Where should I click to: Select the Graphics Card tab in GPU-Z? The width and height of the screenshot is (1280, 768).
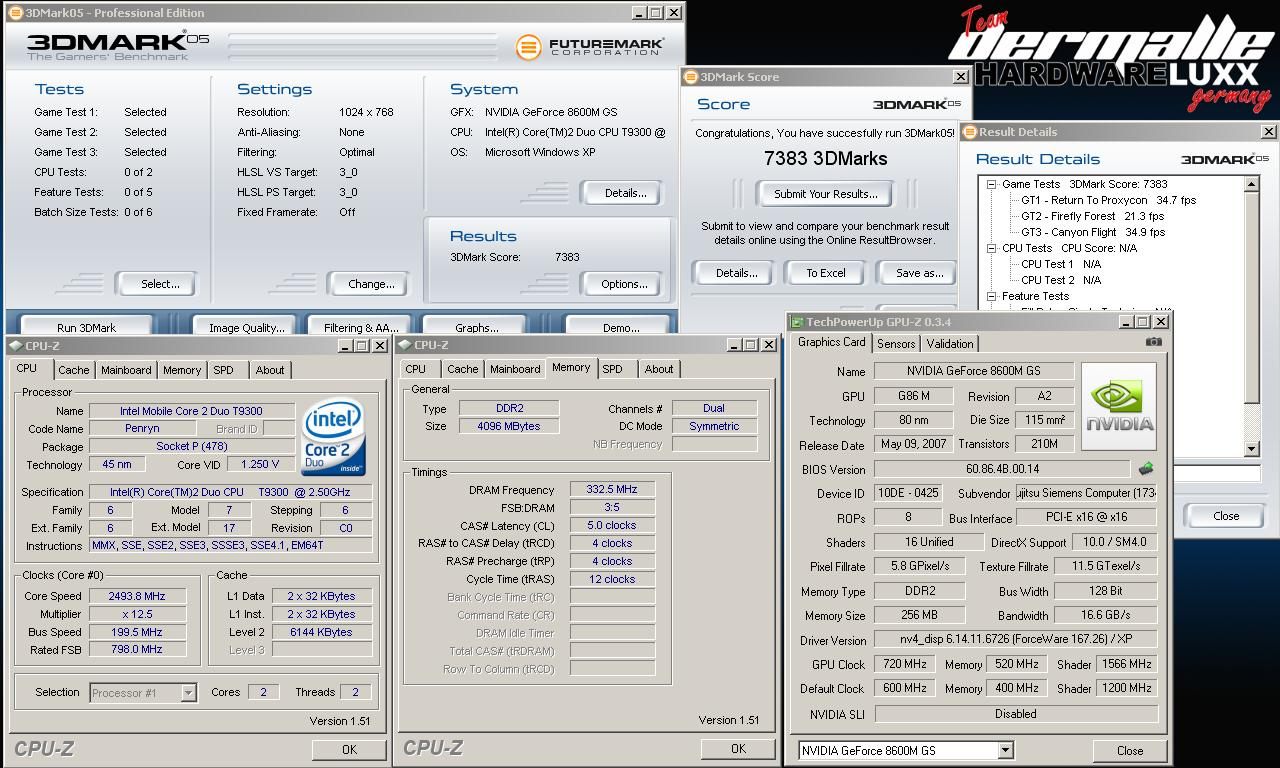tap(832, 342)
